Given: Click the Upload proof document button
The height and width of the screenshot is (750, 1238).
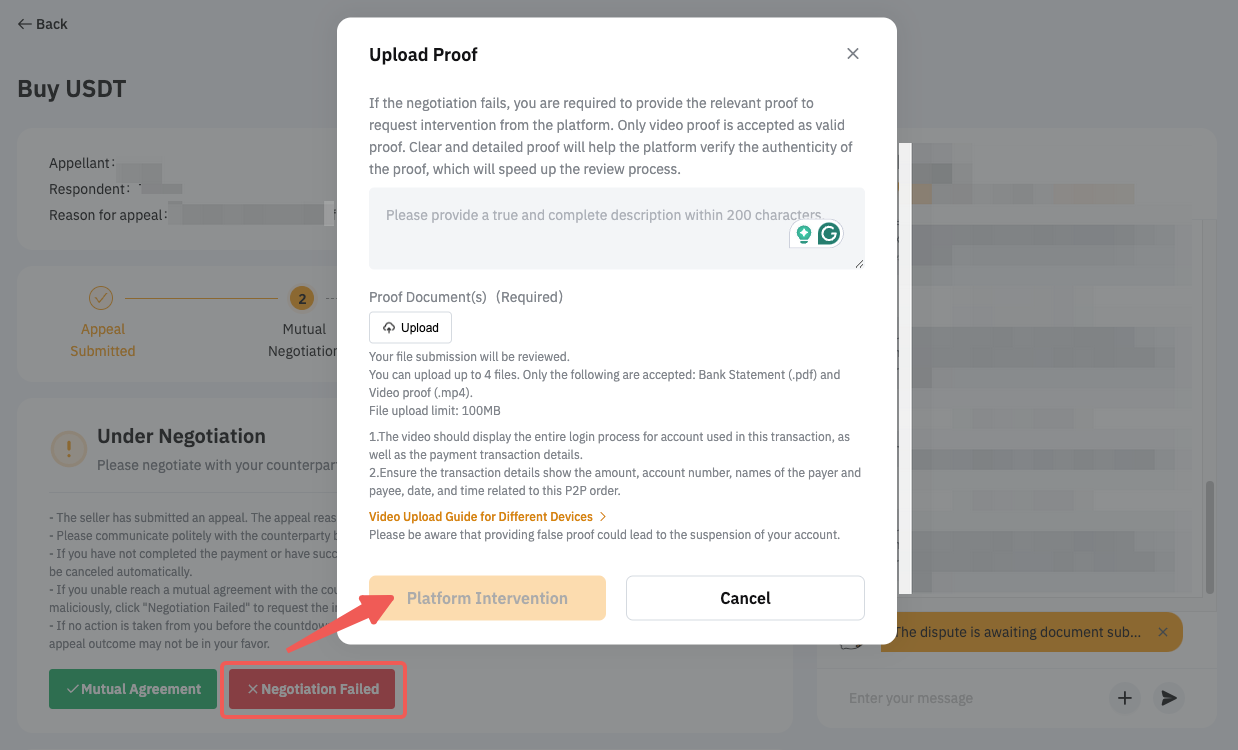Looking at the screenshot, I should [410, 328].
